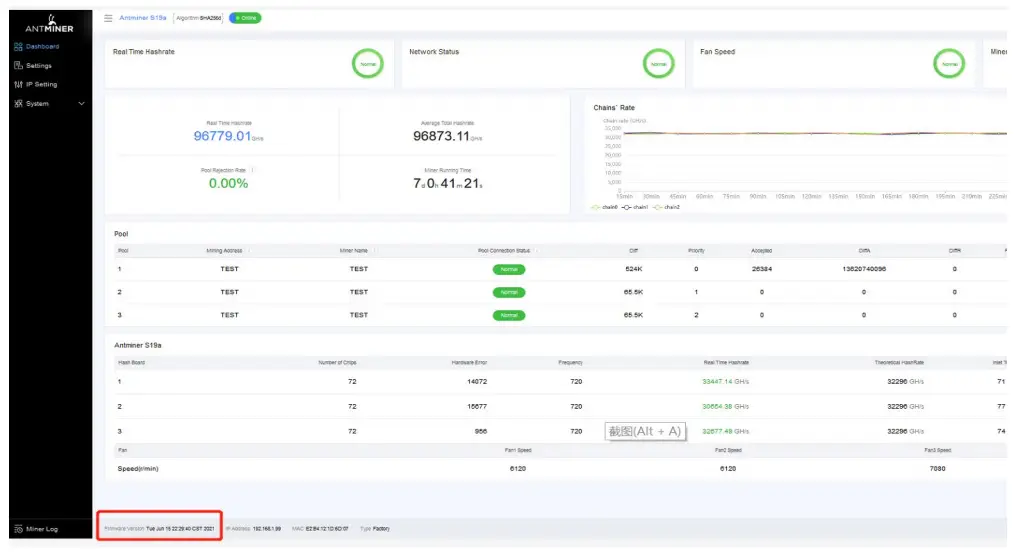
Task: Click the info icon beside Pool Connection Status
Action: click(x=537, y=251)
